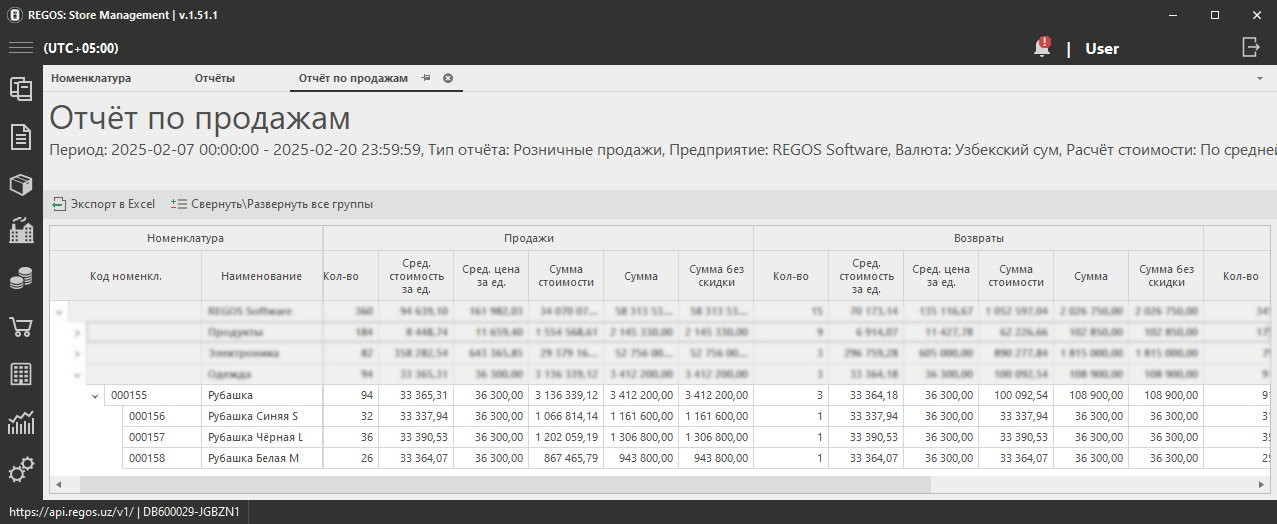
Task: Open the factory production sidebar icon
Action: pyautogui.click(x=21, y=232)
